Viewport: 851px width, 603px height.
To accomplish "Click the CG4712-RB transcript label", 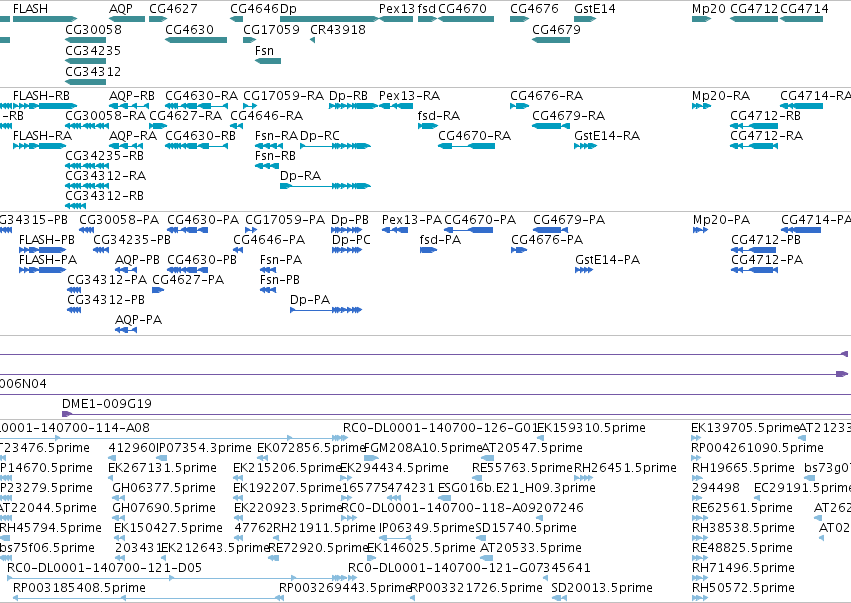I will click(765, 116).
